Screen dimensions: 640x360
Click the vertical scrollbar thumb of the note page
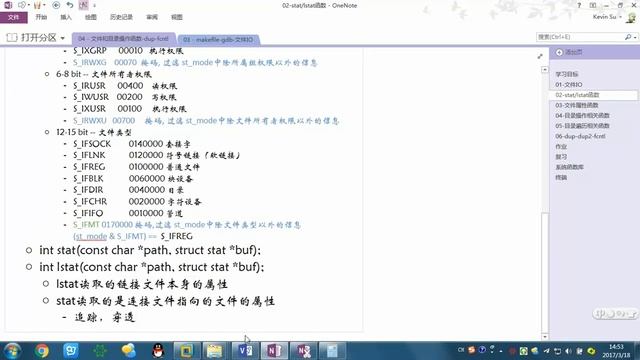click(544, 272)
